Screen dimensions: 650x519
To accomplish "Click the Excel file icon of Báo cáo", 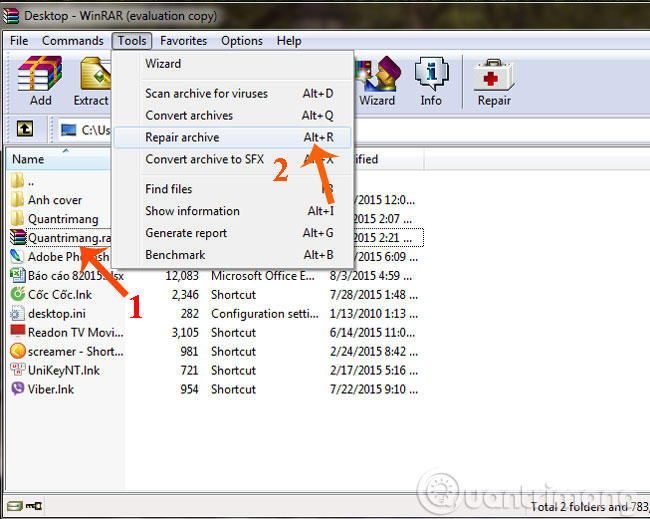I will pos(17,275).
